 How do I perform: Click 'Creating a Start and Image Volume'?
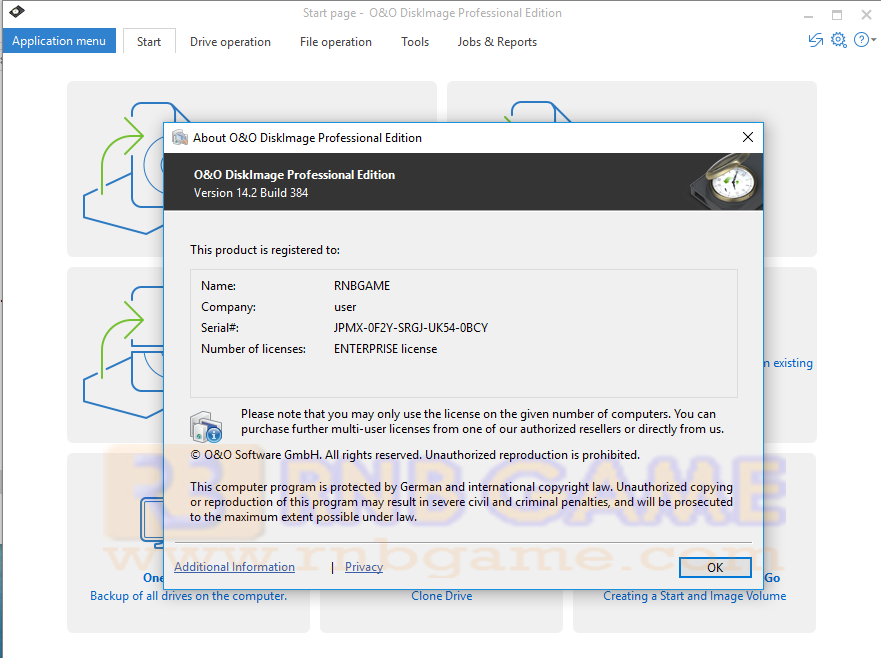pos(694,596)
